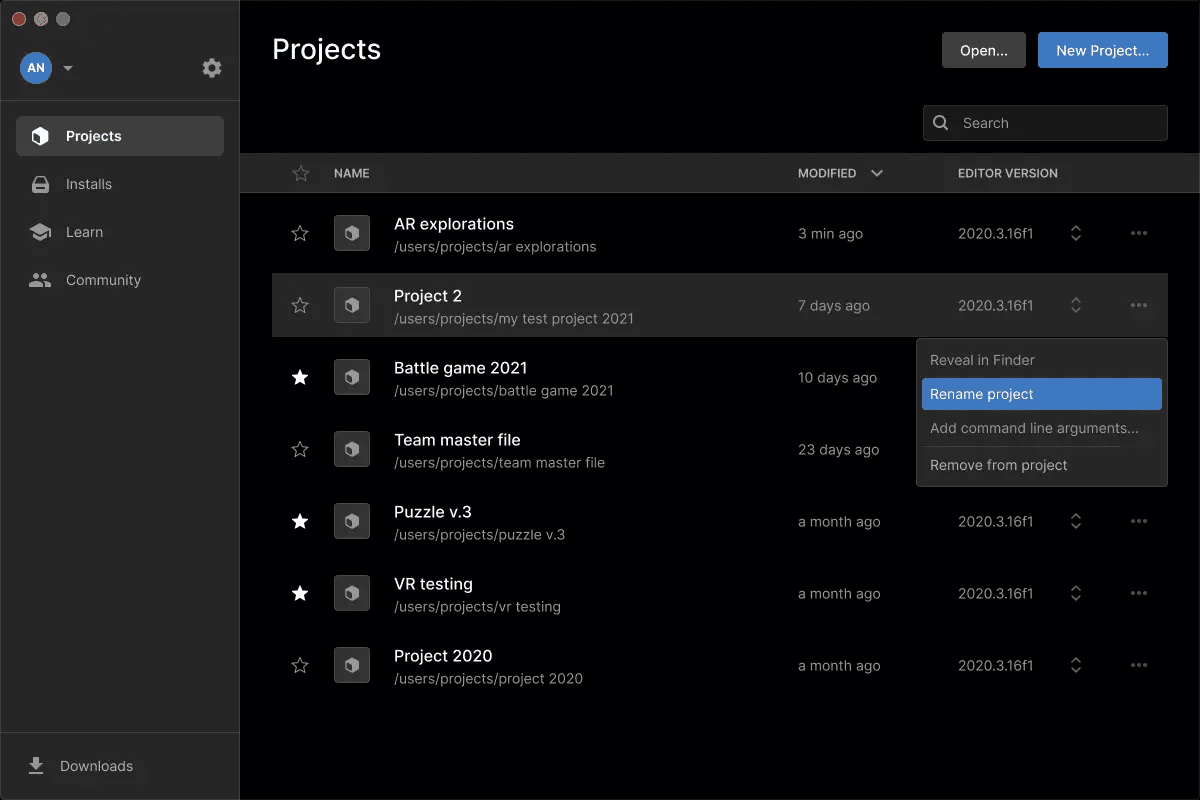Open the options ellipsis for Battle game 2021
Screen dimensions: 1200x800
click(1139, 377)
